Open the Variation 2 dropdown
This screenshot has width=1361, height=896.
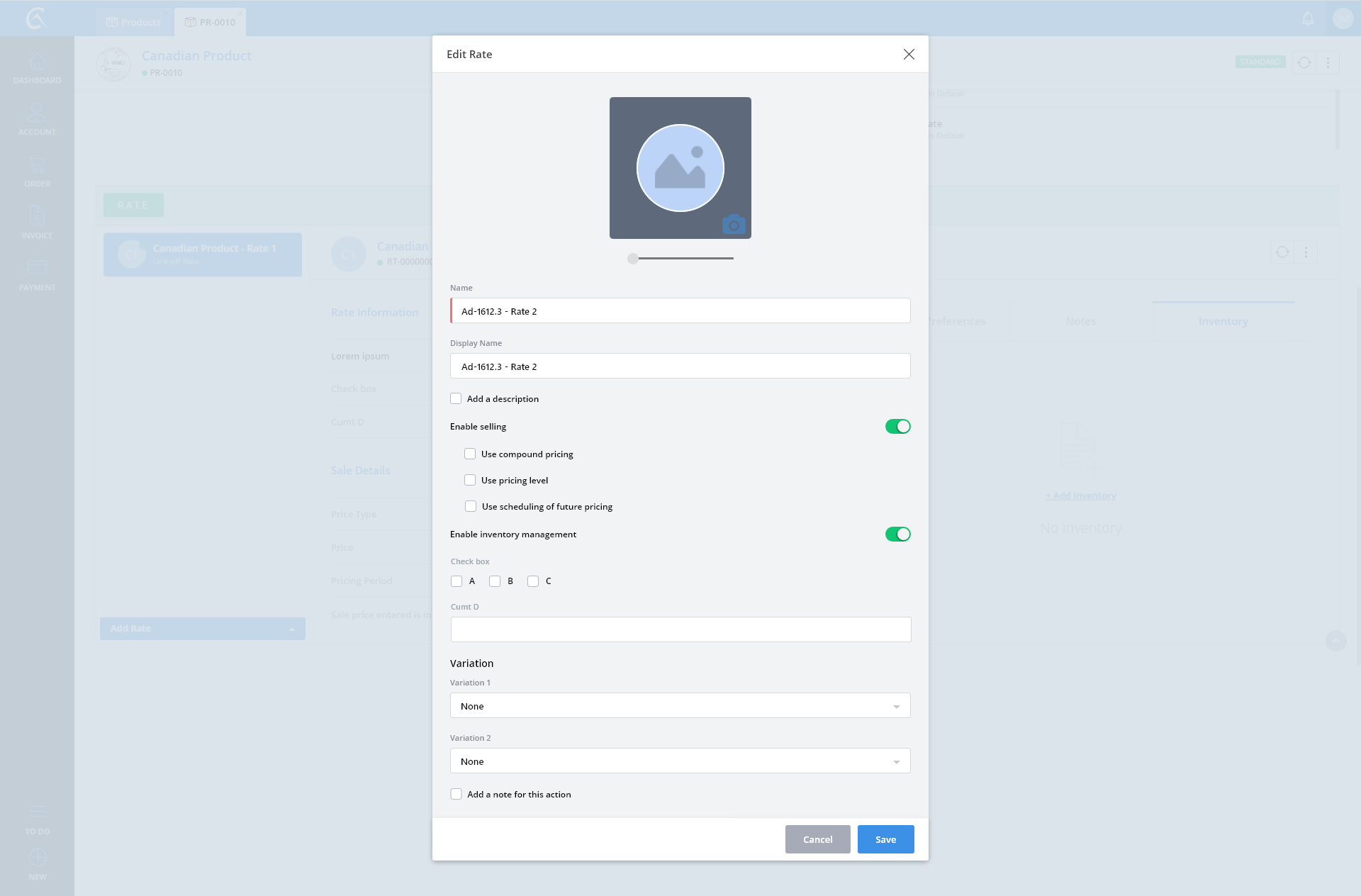(680, 761)
